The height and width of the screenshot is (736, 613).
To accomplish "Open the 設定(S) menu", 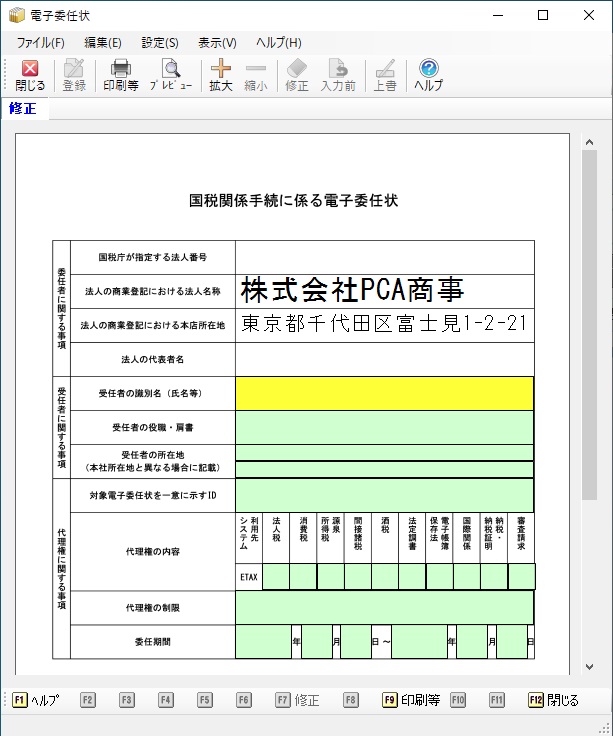I will (x=160, y=43).
